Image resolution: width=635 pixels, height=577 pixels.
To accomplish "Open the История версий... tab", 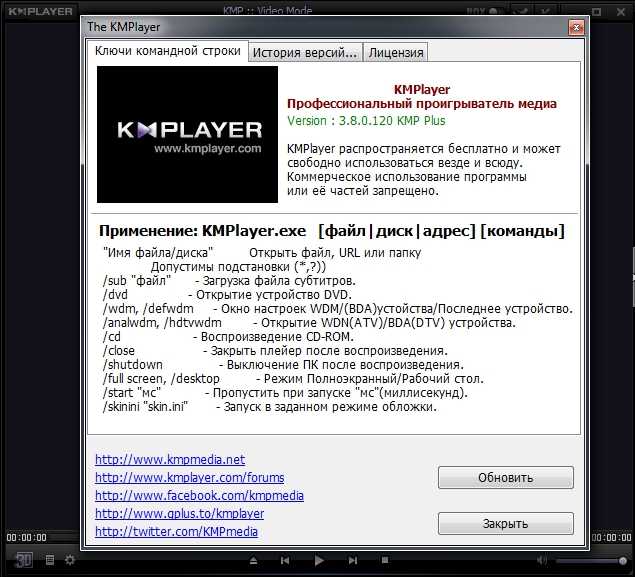I will (x=305, y=53).
